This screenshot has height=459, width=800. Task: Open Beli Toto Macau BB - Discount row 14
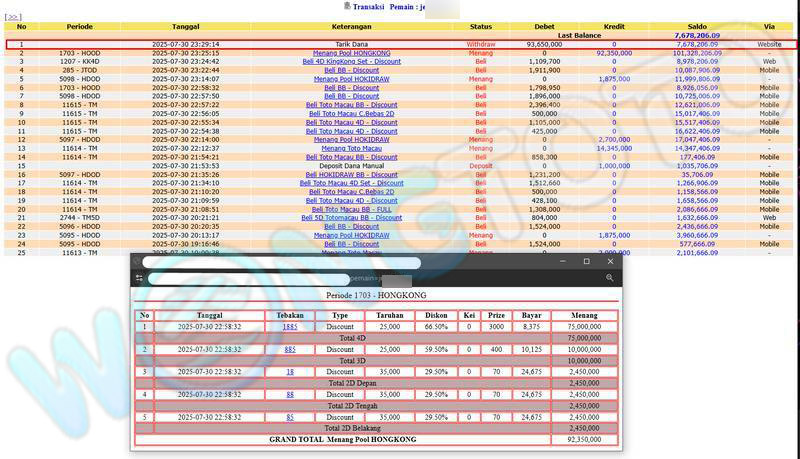[x=352, y=157]
